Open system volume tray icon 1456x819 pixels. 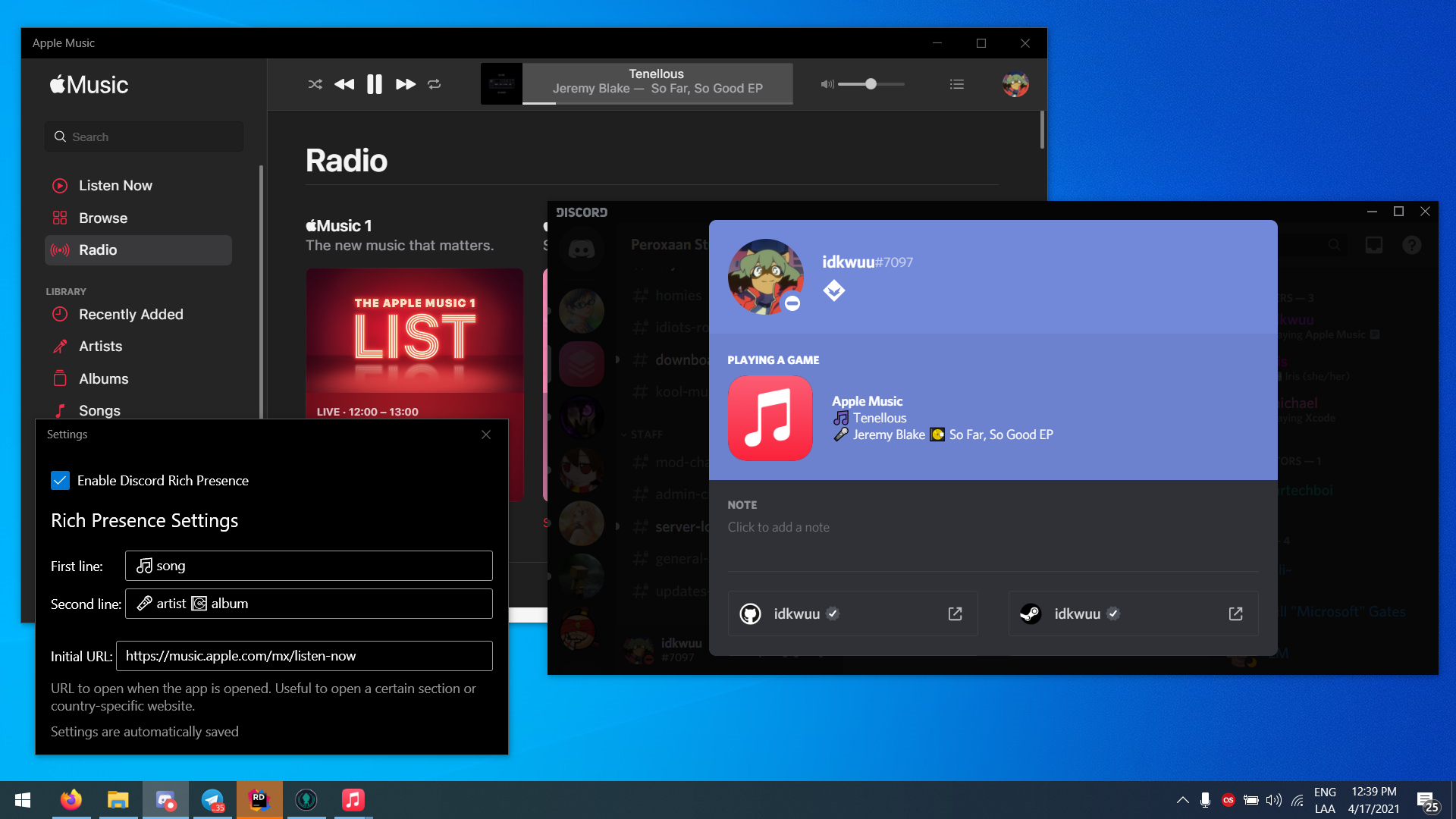[1274, 800]
